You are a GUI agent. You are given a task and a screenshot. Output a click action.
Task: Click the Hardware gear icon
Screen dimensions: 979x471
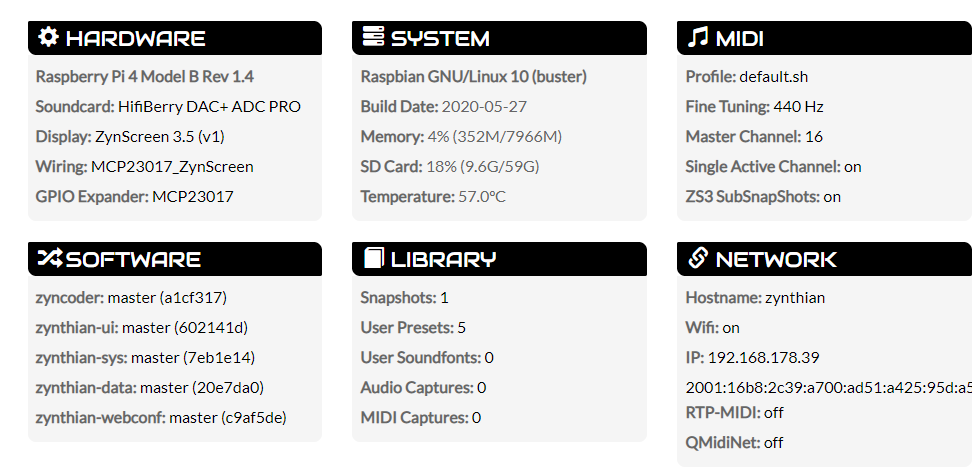tap(48, 37)
